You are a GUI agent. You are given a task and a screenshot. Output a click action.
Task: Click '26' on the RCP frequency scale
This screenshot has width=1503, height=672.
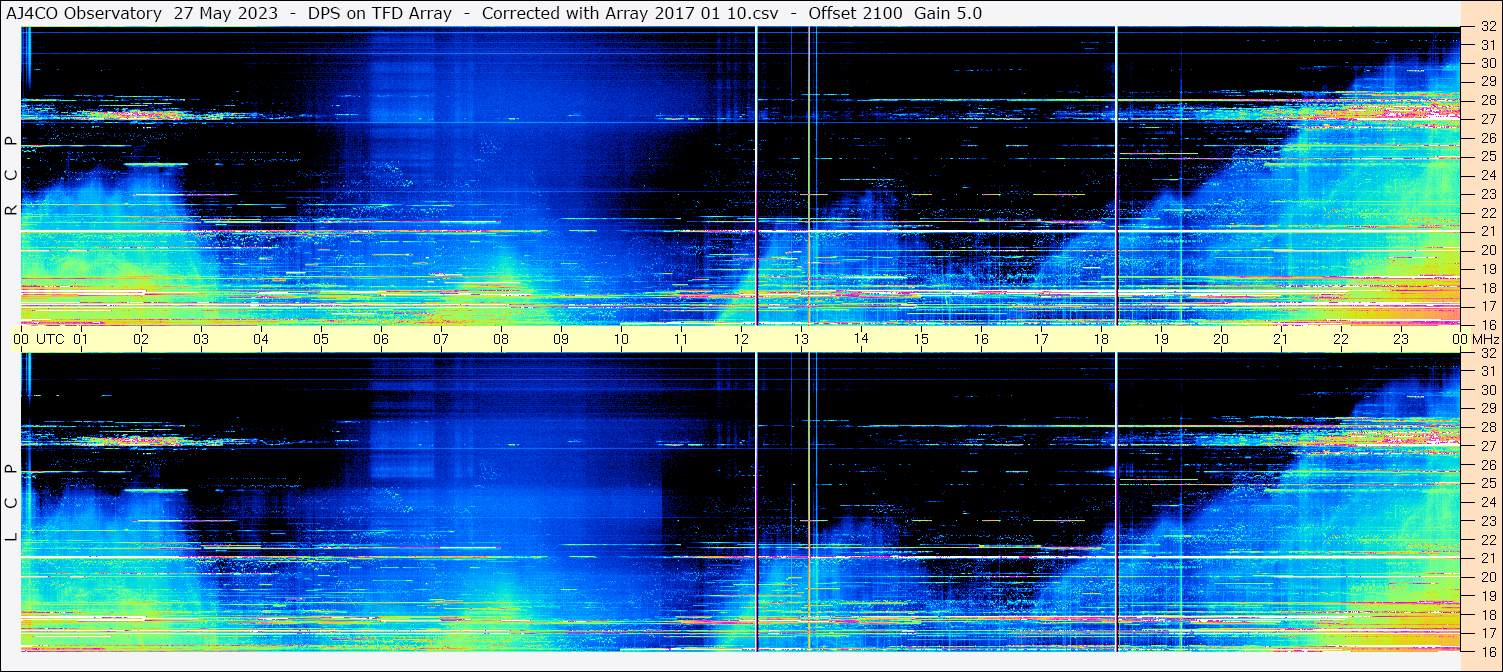1487,138
